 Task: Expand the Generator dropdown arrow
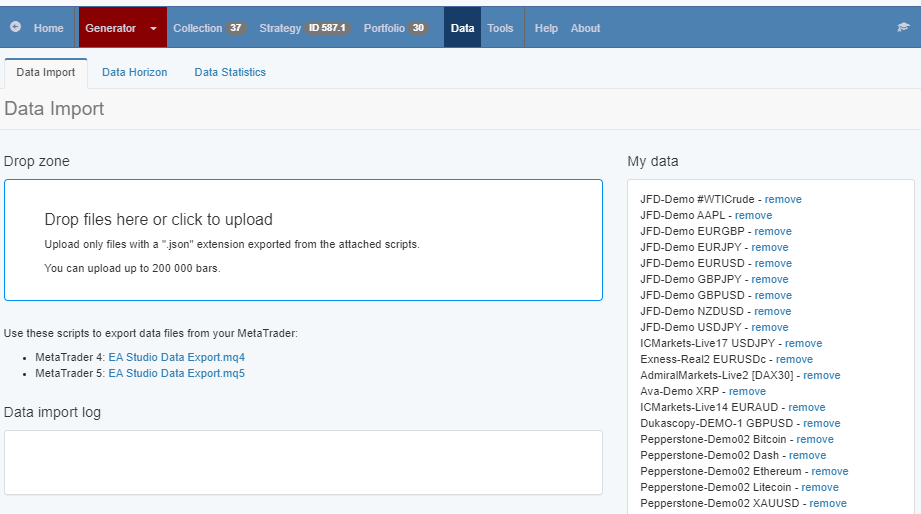(x=153, y=28)
